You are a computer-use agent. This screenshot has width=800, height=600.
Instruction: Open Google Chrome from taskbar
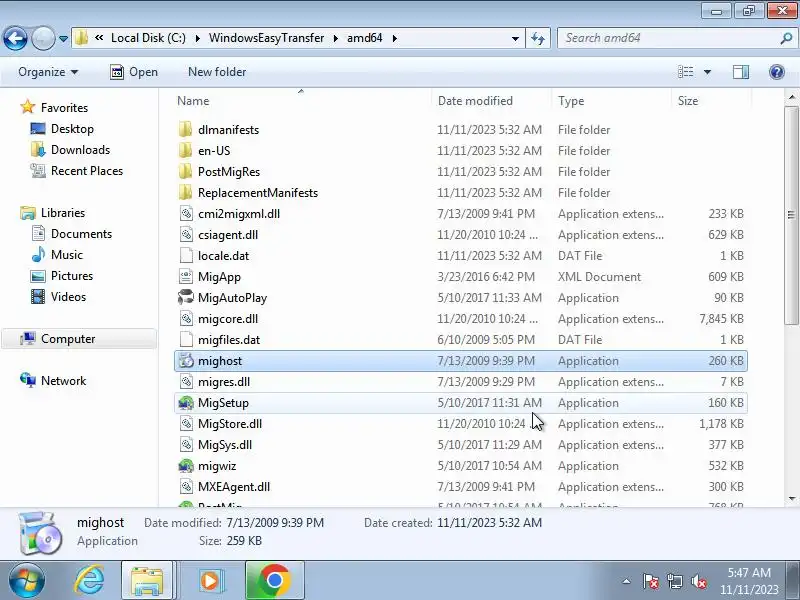(x=274, y=580)
